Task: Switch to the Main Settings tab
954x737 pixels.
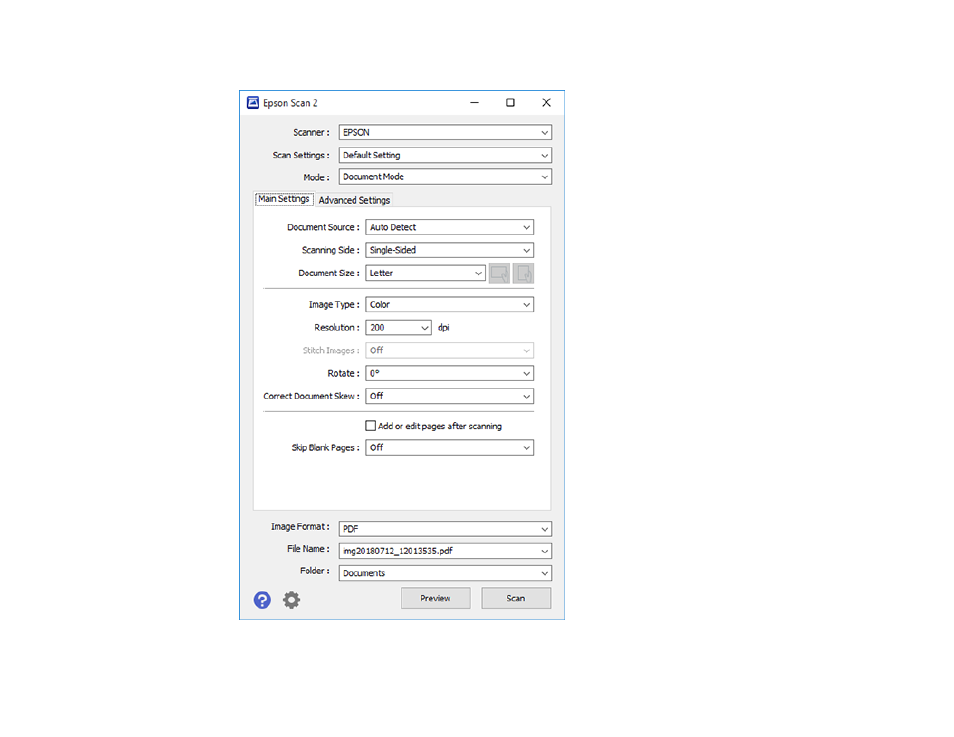Action: [x=284, y=199]
